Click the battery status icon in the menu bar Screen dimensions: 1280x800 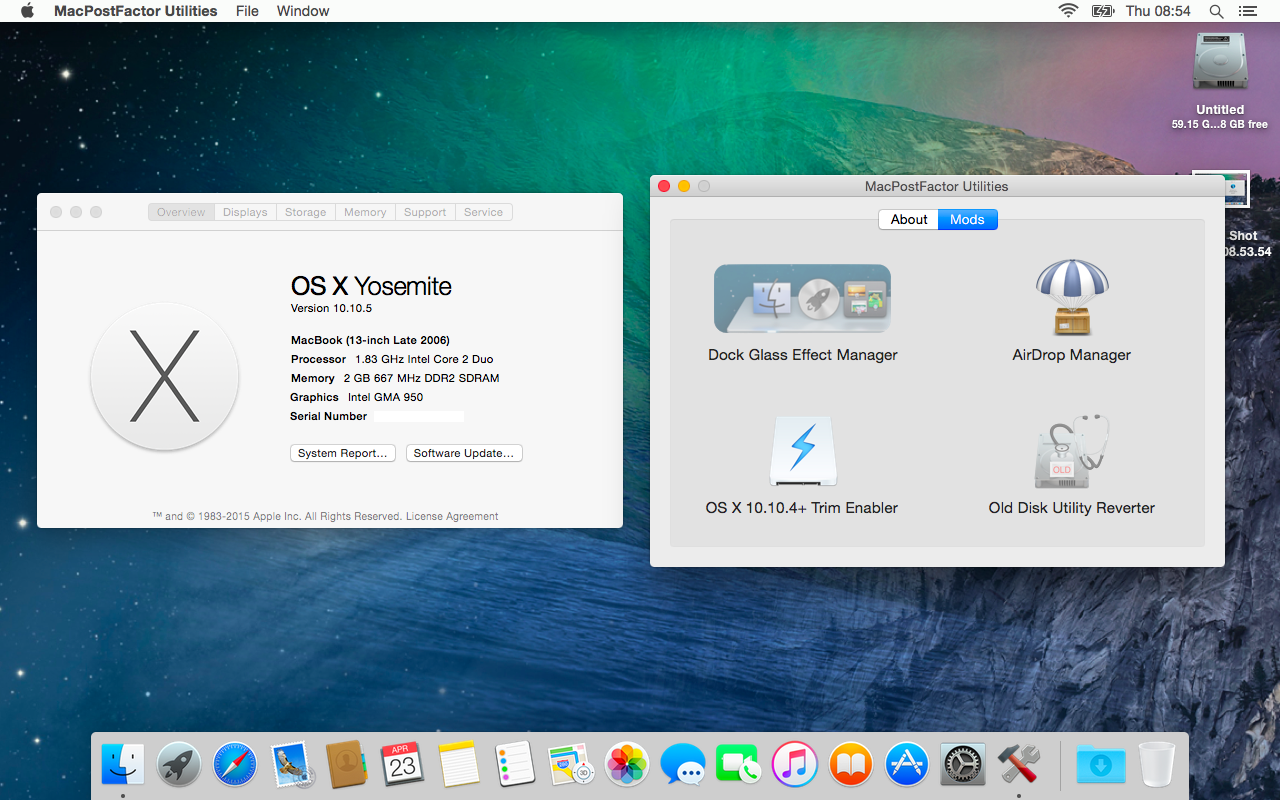click(1103, 11)
